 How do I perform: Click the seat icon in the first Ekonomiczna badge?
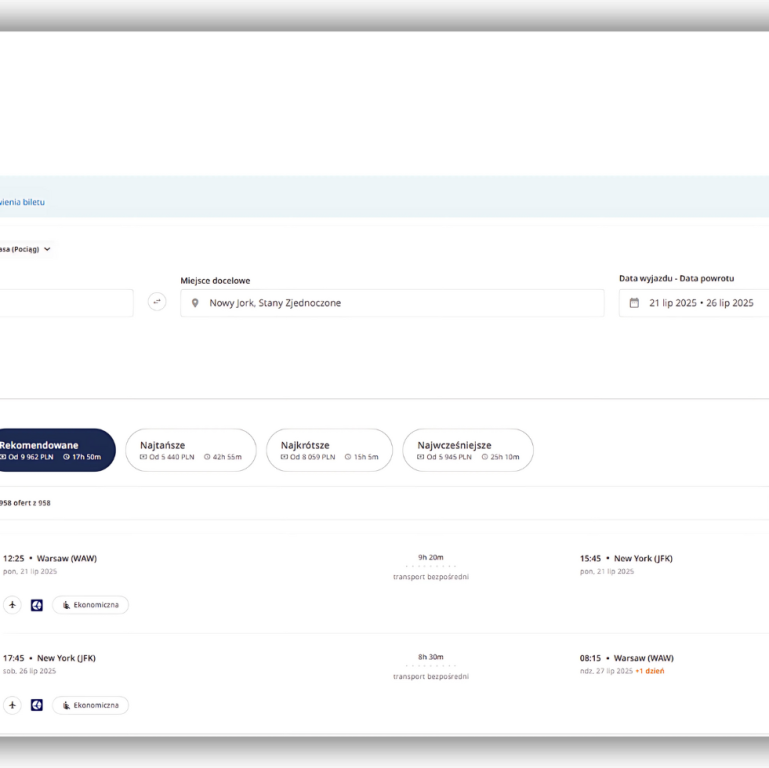click(x=66, y=605)
